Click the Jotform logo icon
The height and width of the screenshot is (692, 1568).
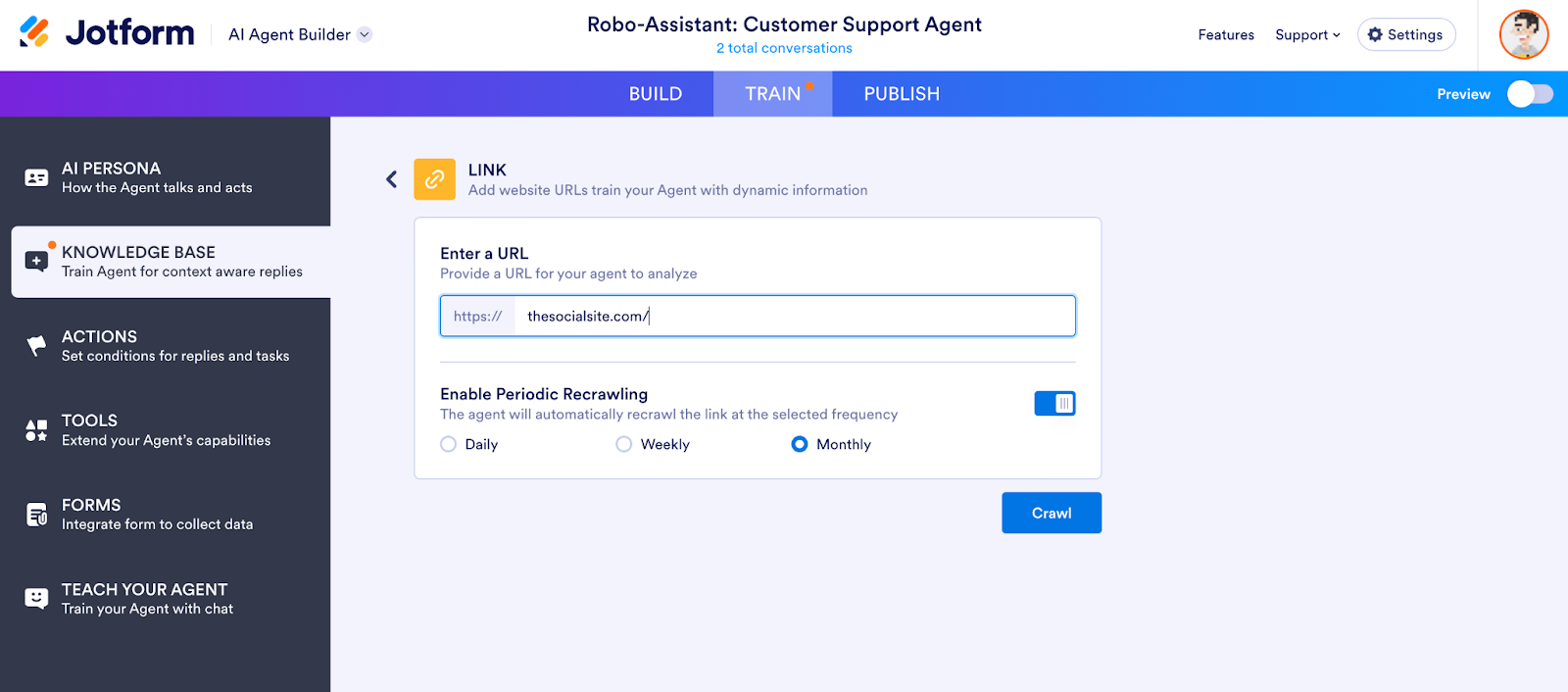(x=34, y=32)
